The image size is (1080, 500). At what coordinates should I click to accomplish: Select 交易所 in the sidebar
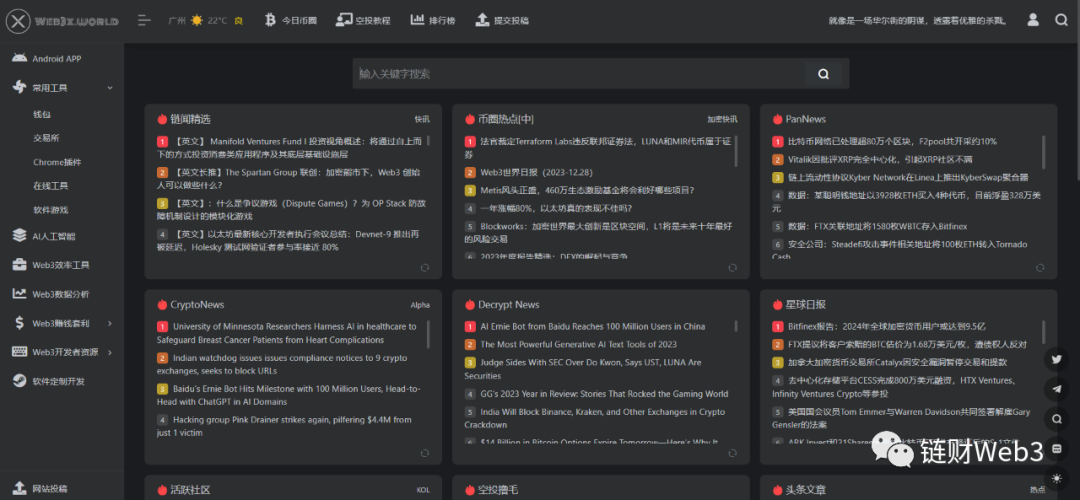46,138
